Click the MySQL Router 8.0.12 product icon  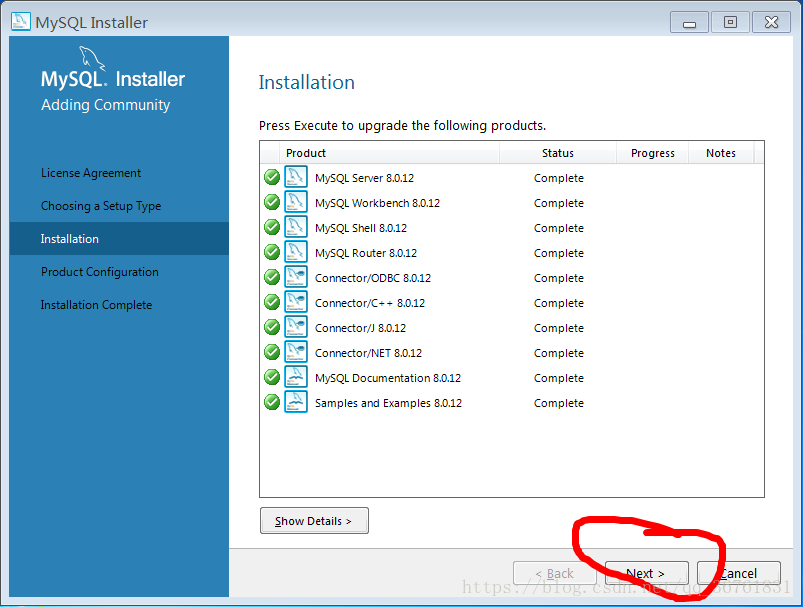tap(296, 253)
